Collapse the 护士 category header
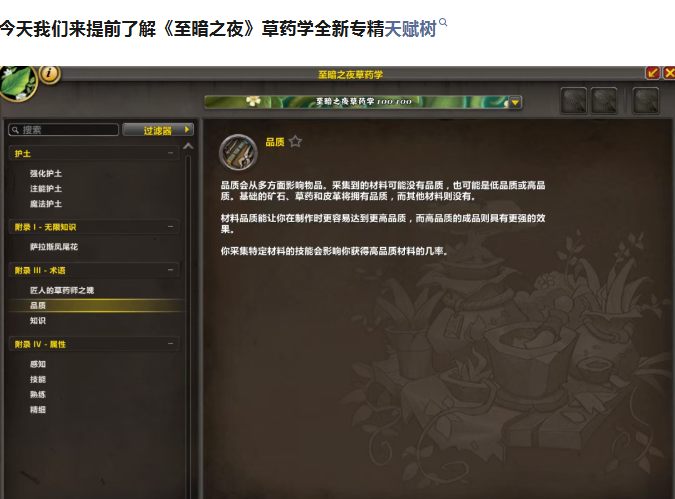 pos(94,153)
